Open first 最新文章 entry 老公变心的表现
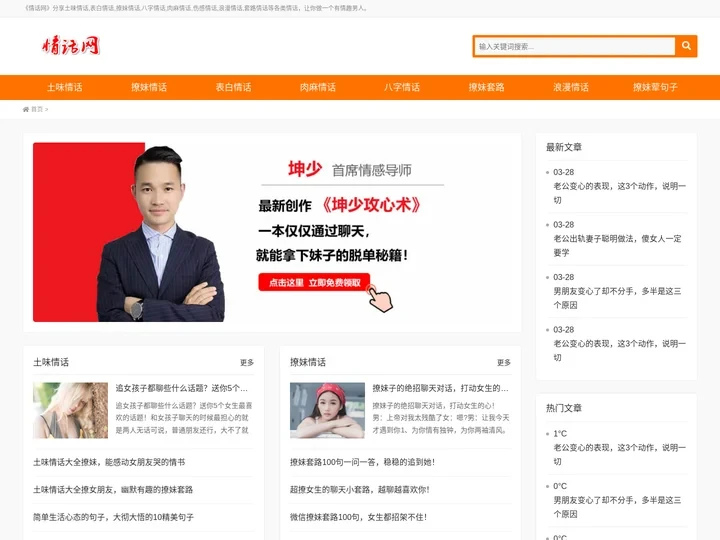 point(619,193)
